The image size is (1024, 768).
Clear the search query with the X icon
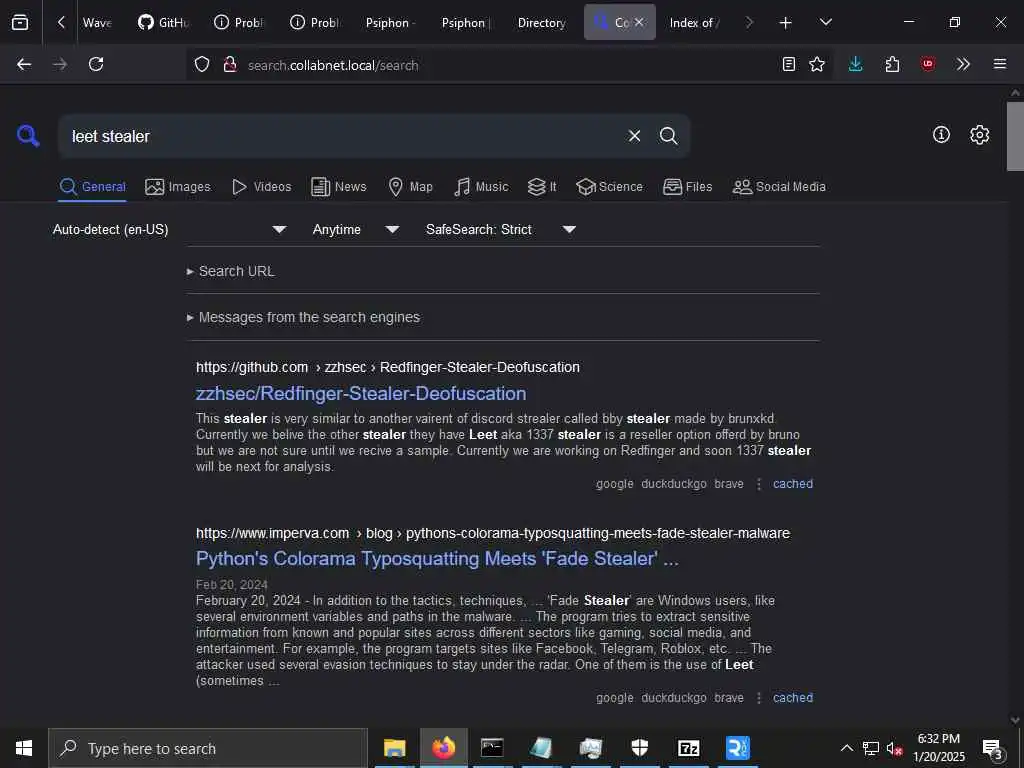click(634, 136)
